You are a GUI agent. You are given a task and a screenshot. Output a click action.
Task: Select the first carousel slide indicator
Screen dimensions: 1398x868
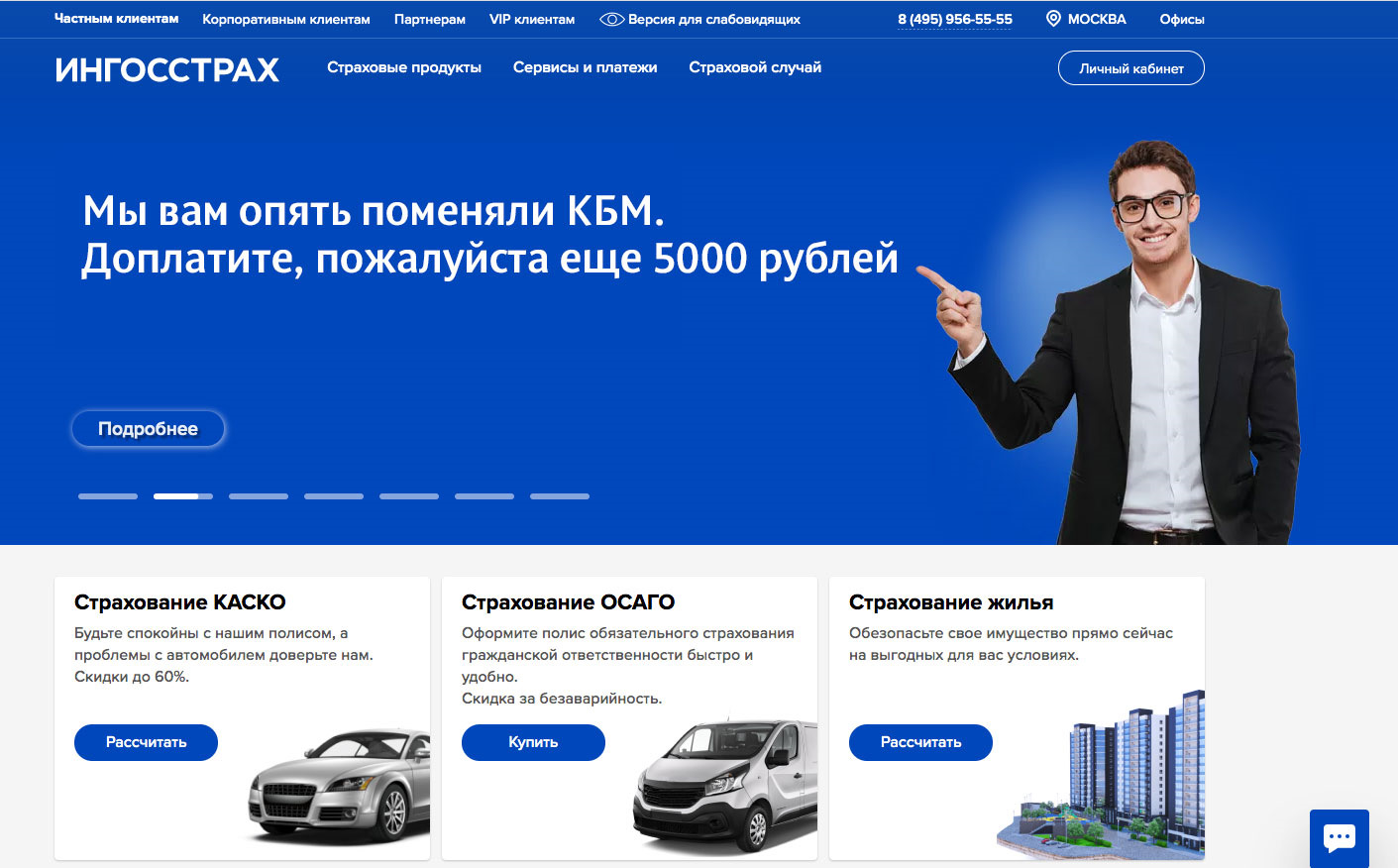click(x=108, y=496)
